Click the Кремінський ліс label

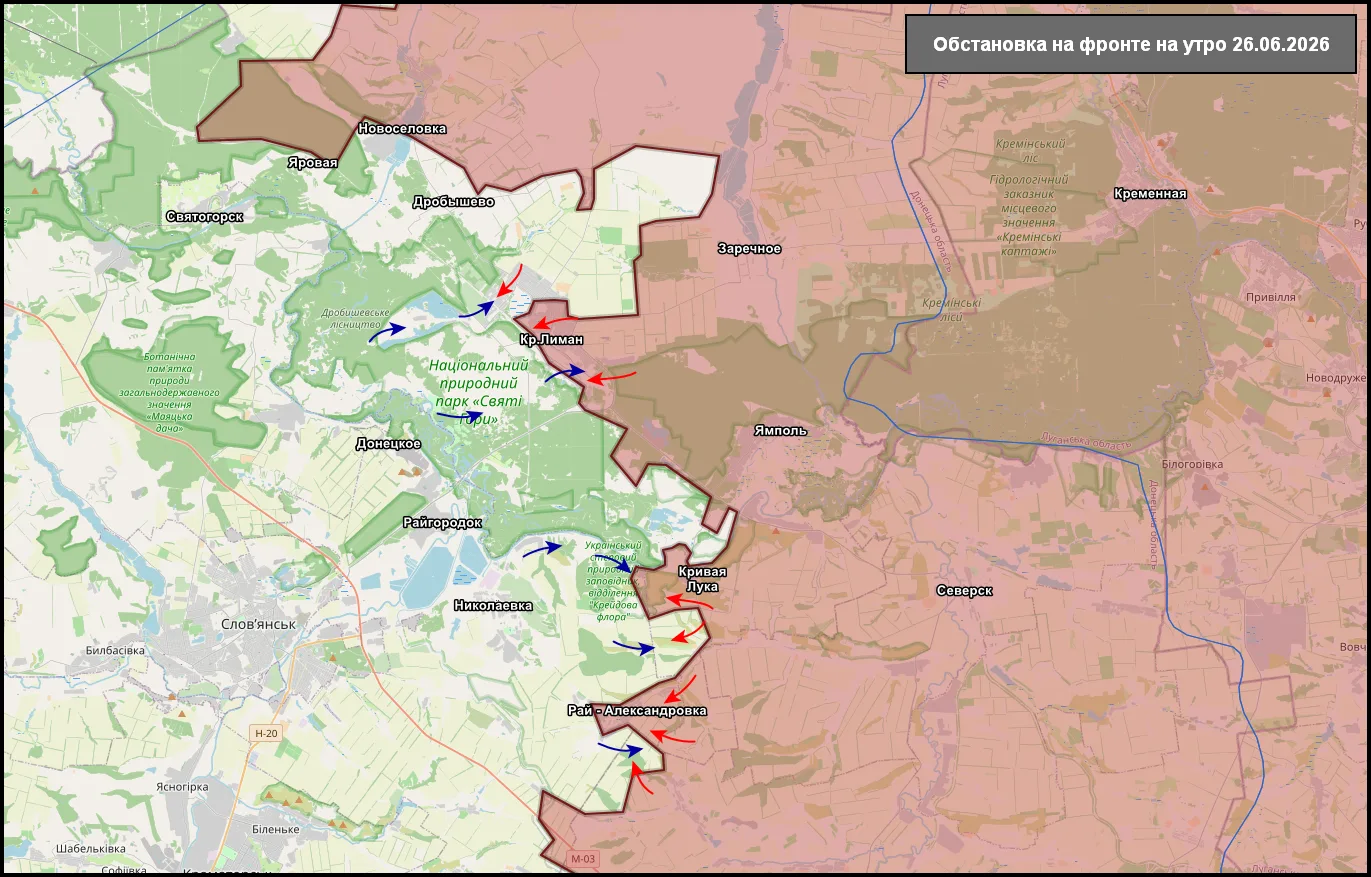(1029, 151)
